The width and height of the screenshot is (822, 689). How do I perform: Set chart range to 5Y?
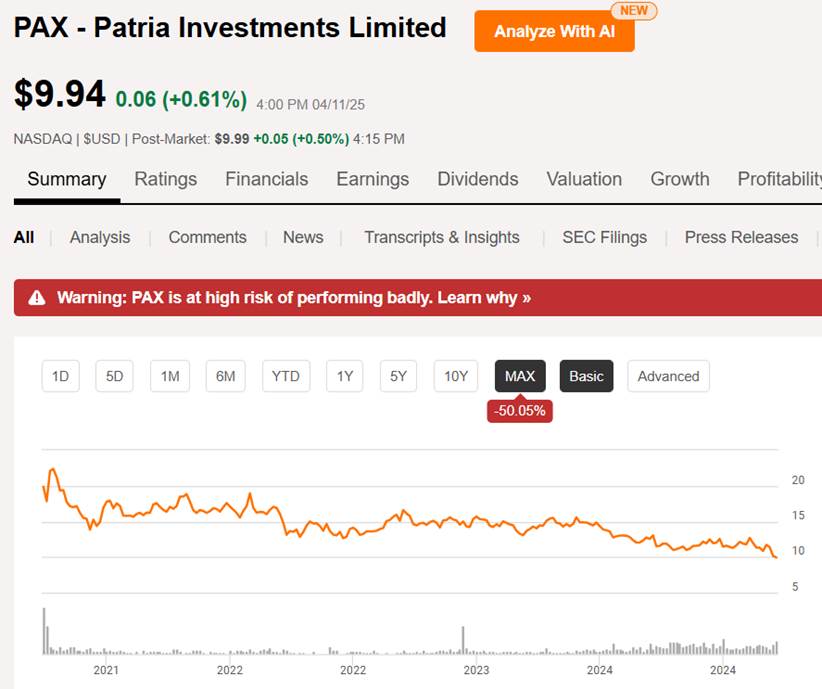click(x=398, y=376)
